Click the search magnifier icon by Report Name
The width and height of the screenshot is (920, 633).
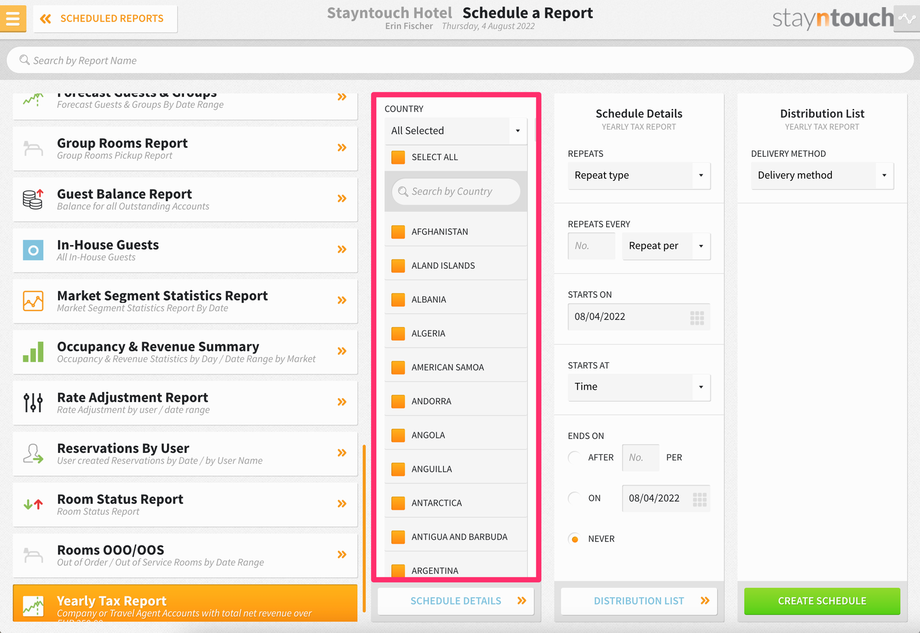click(25, 60)
